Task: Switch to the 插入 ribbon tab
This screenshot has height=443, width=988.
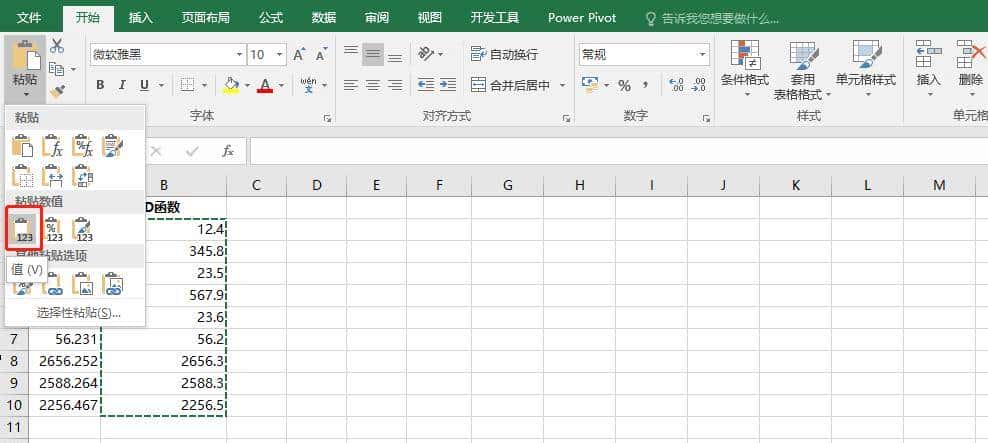Action: click(141, 18)
